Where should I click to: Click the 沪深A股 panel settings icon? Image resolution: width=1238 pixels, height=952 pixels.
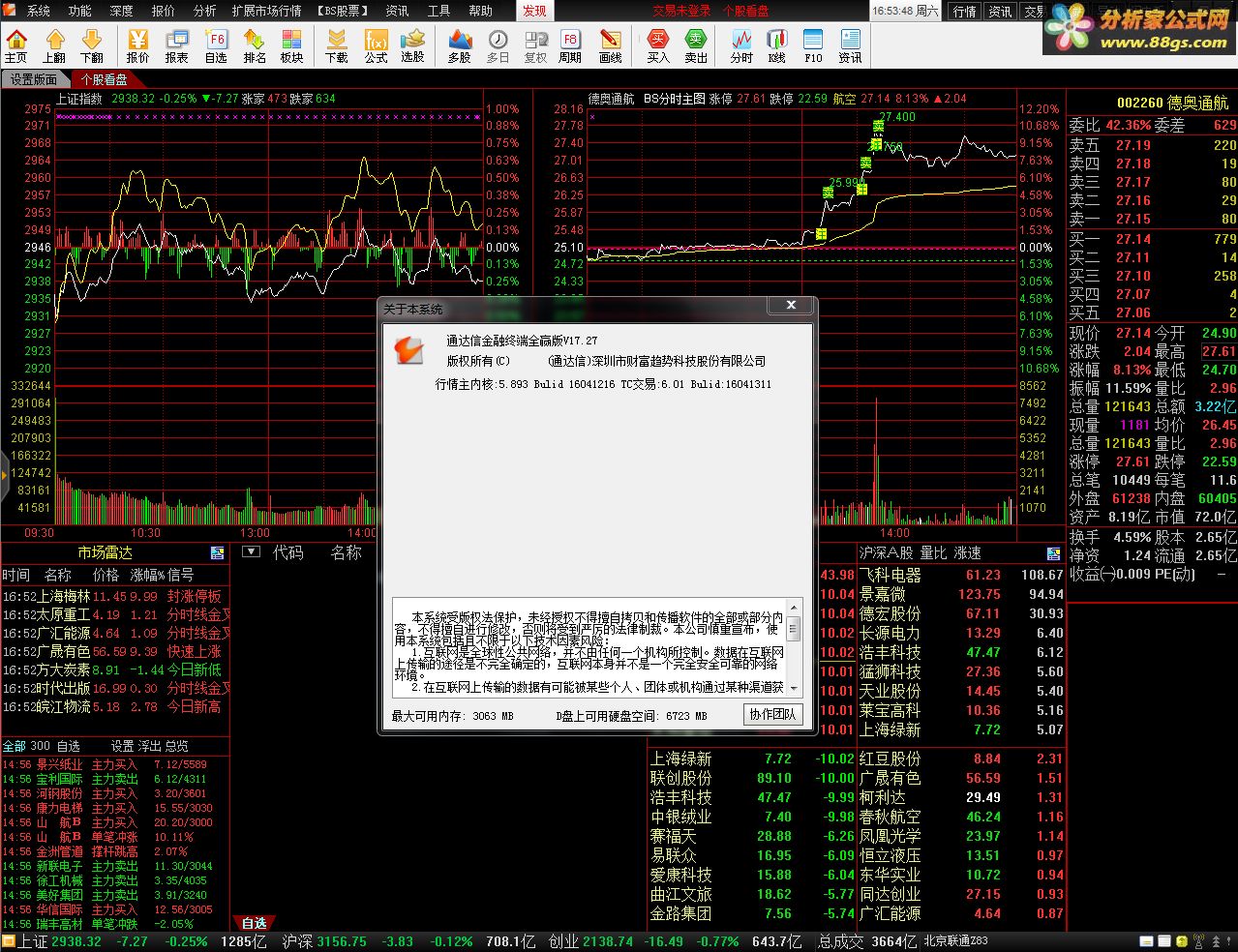pos(1054,553)
